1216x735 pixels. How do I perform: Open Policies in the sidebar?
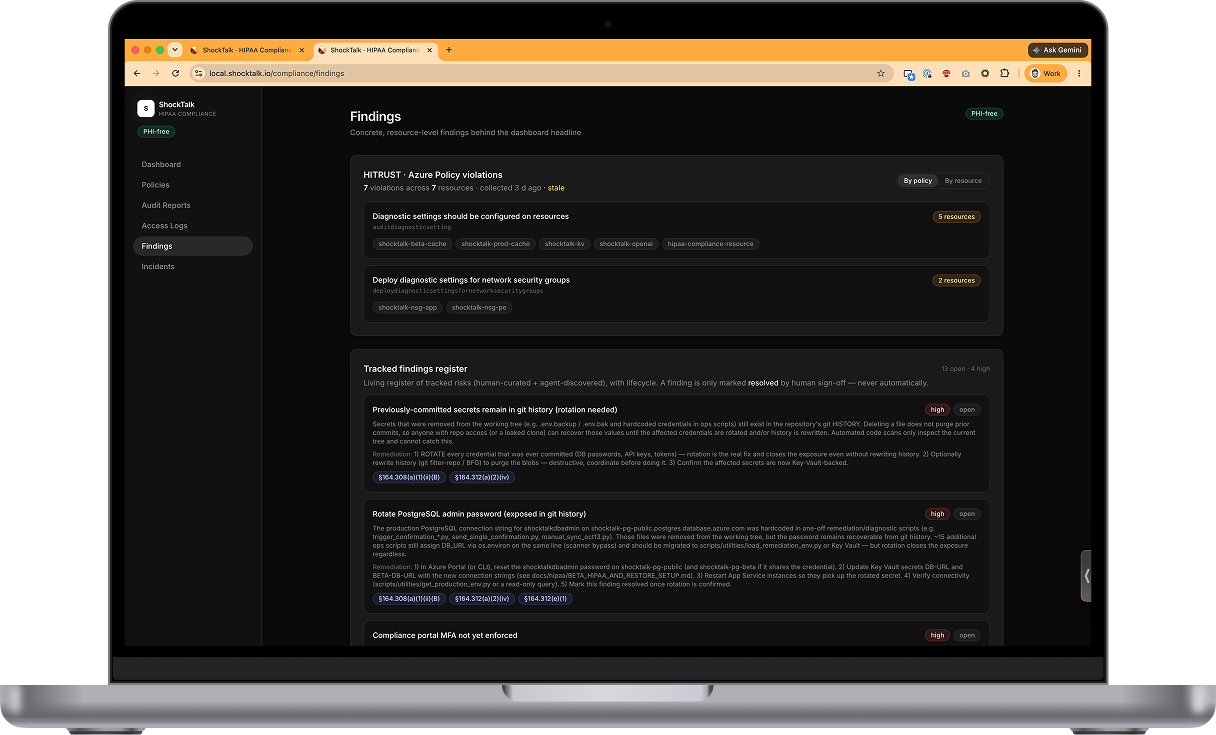(155, 185)
